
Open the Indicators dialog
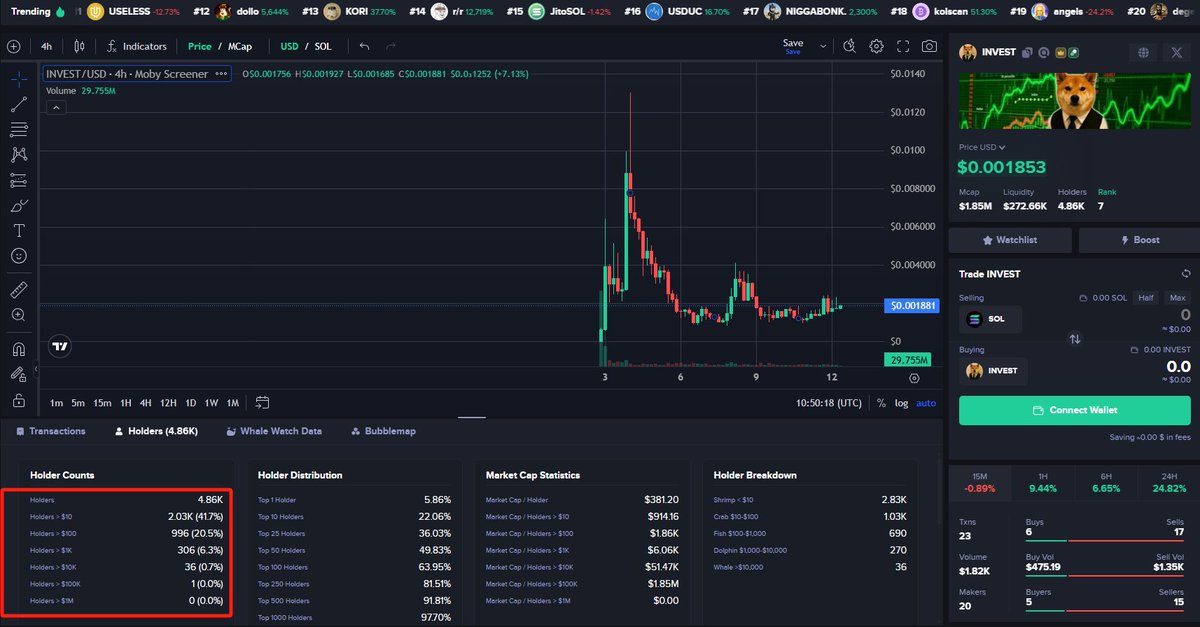137,46
